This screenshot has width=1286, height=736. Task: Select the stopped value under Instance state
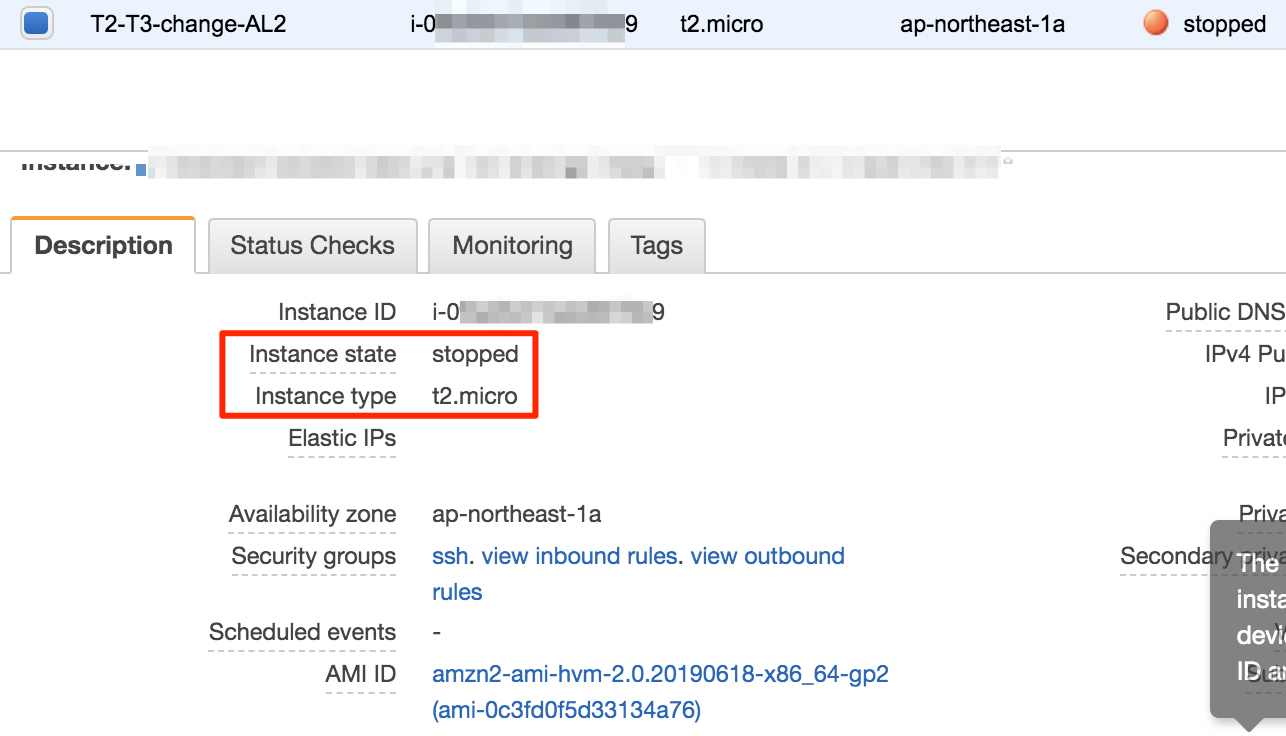coord(475,354)
